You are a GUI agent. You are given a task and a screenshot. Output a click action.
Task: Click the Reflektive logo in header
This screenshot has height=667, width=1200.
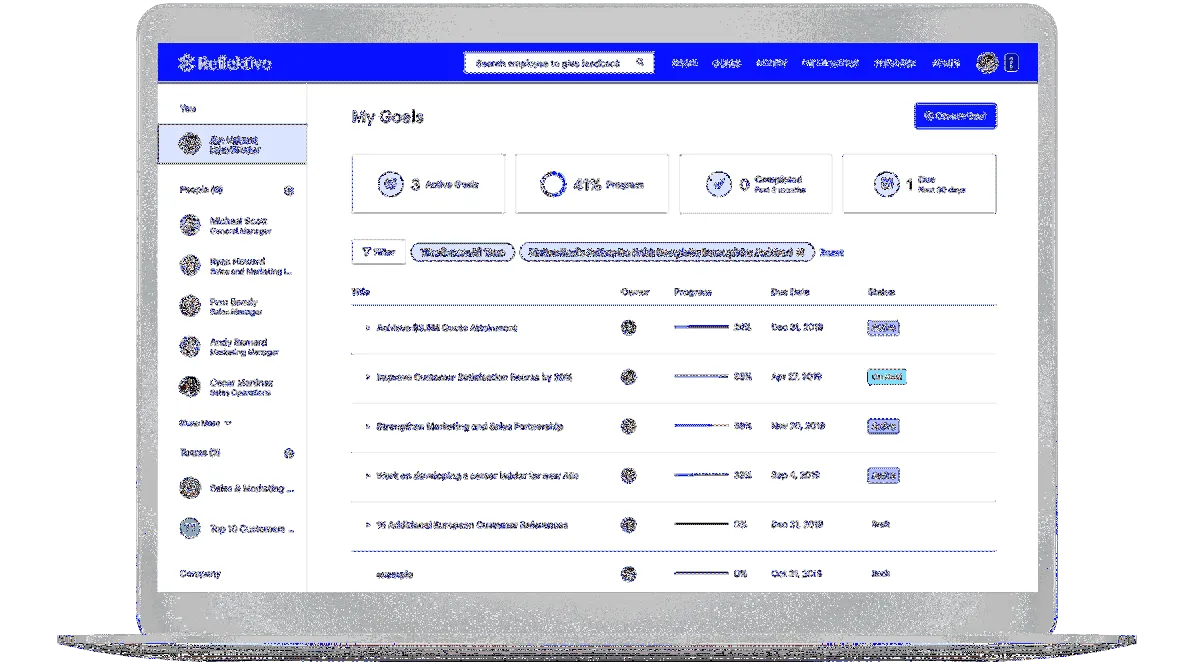tap(224, 63)
